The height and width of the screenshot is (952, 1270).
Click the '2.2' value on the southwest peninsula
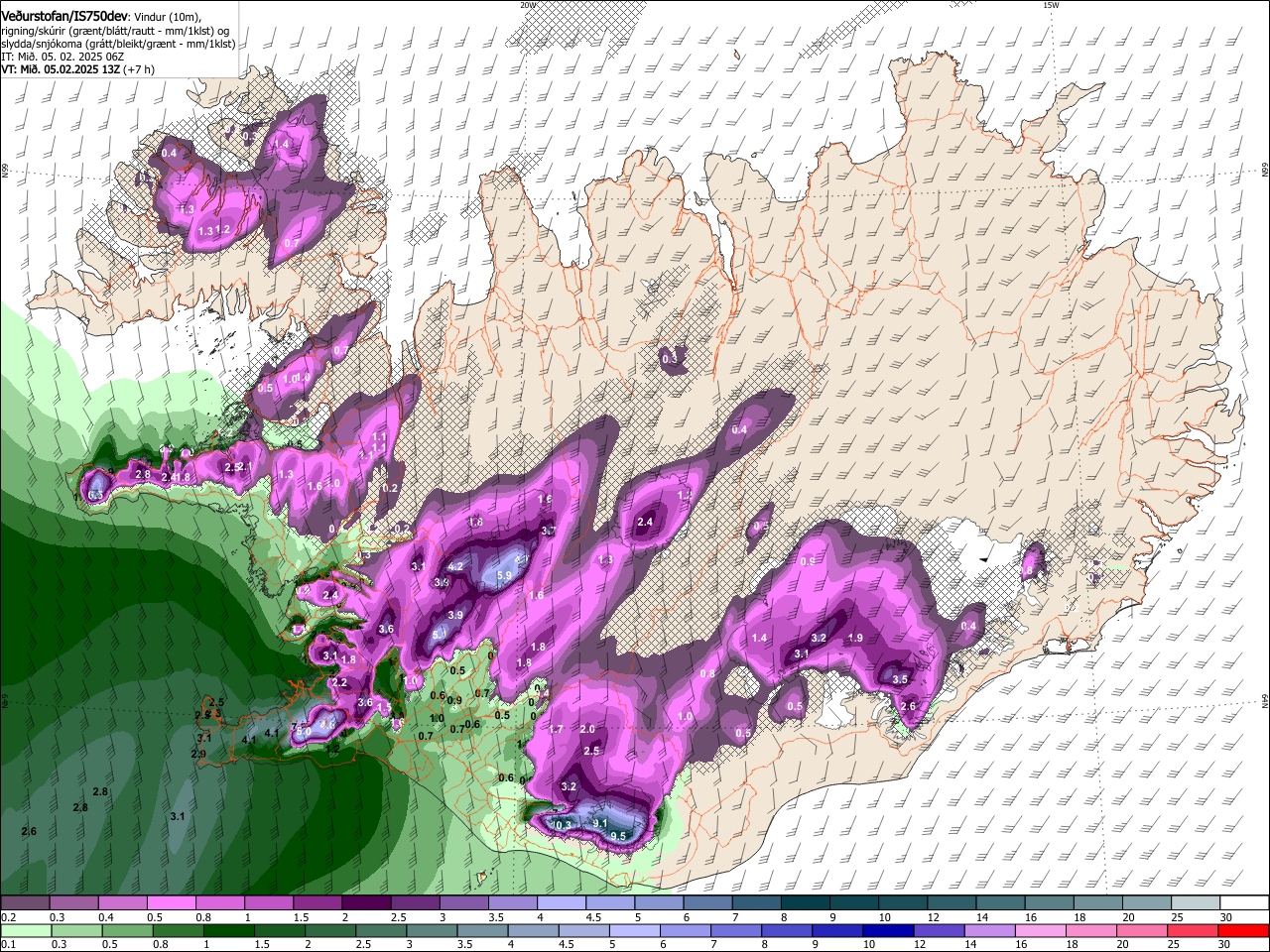pos(338,682)
